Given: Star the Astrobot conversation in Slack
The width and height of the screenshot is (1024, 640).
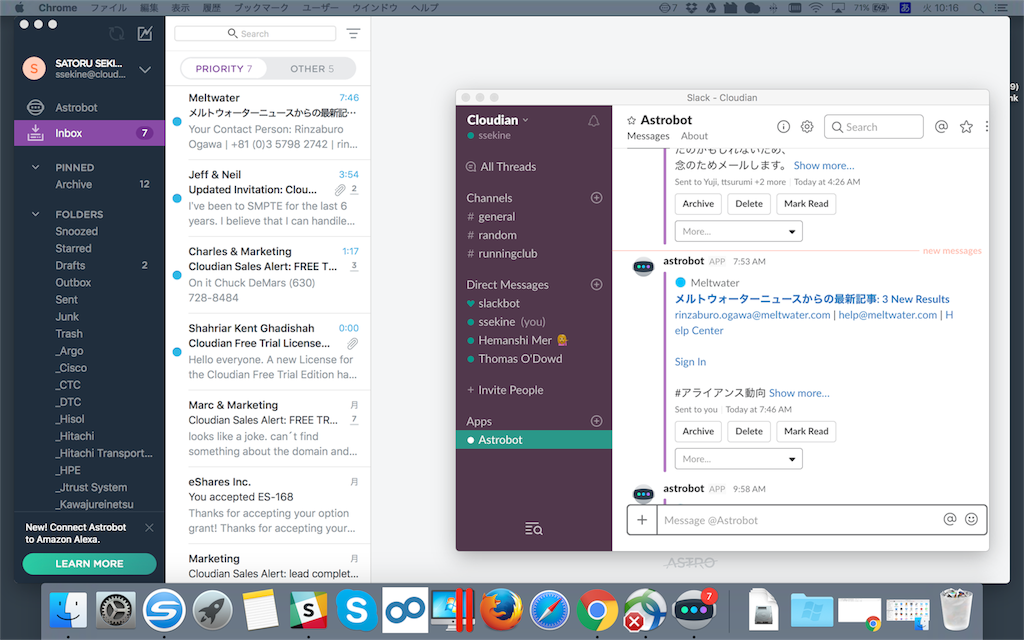Looking at the screenshot, I should pos(632,120).
